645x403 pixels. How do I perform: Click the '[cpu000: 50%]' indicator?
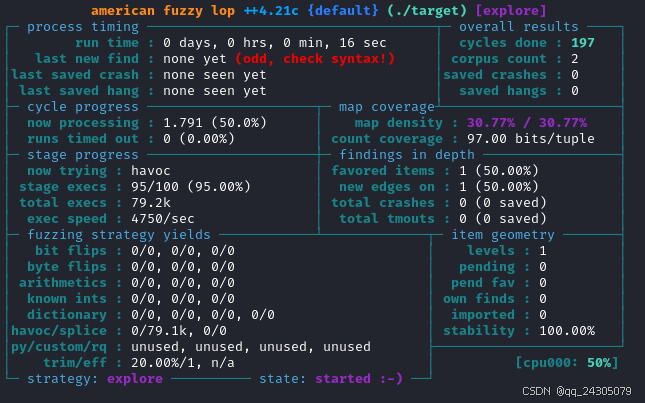[567, 364]
